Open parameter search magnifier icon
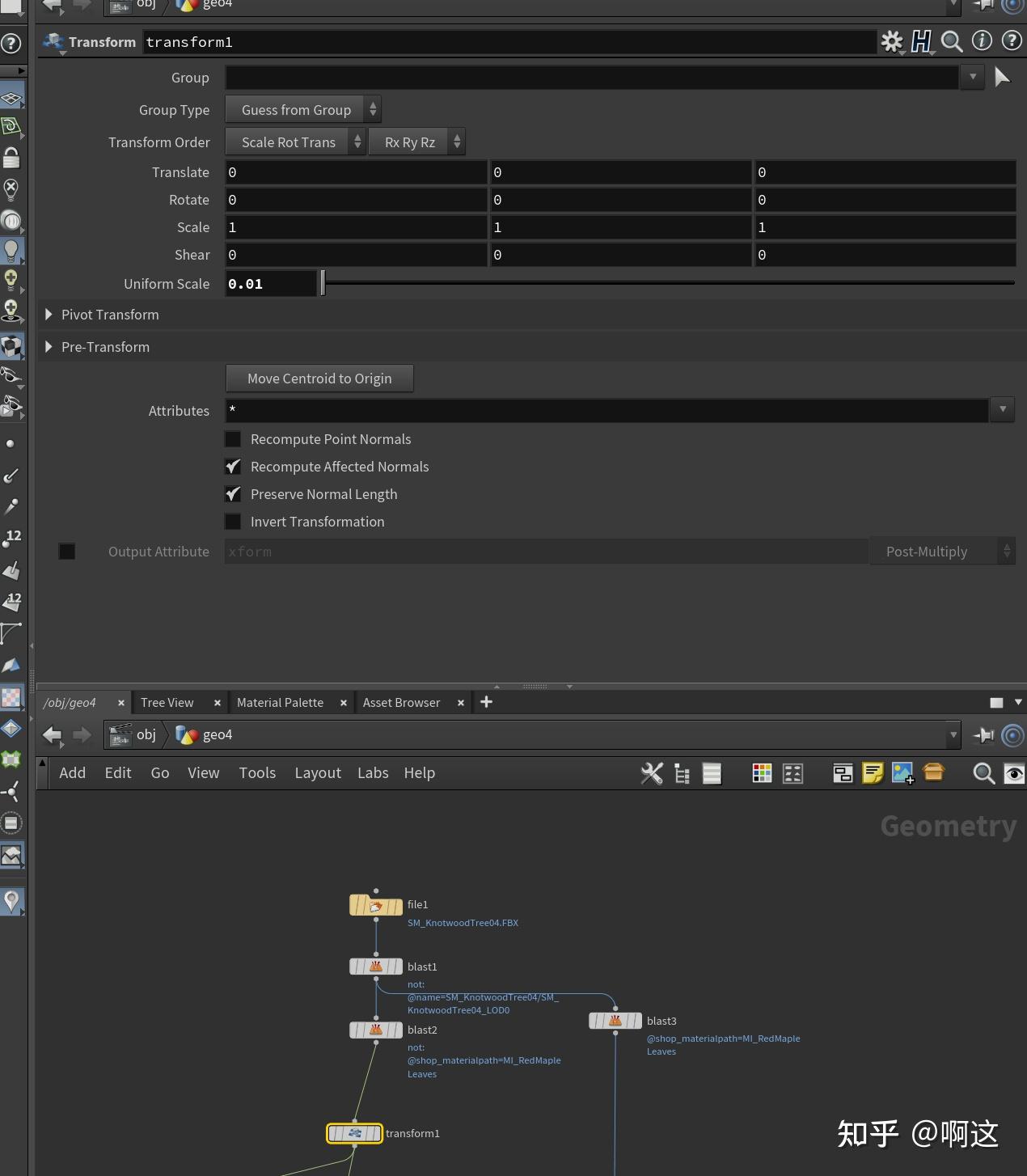The height and width of the screenshot is (1176, 1027). [952, 41]
